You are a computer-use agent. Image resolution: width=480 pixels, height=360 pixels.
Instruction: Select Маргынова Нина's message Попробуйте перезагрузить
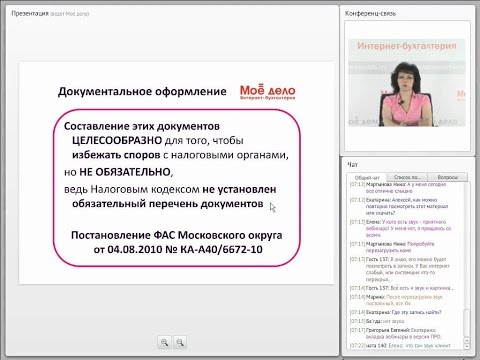(x=392, y=247)
